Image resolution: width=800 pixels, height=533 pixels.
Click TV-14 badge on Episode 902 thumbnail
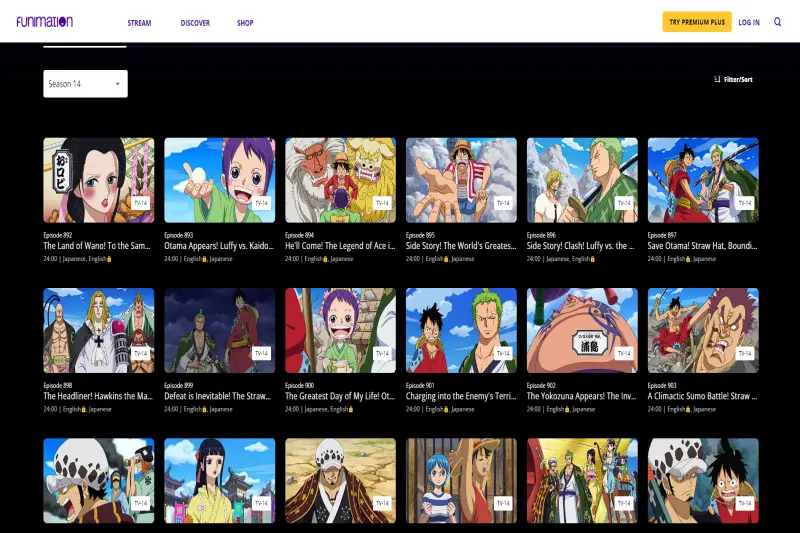point(624,353)
